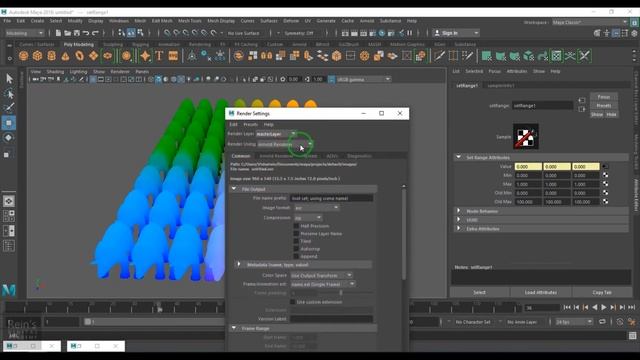Collapse the Set Range Attributes section
640x360 pixels.
pos(458,157)
